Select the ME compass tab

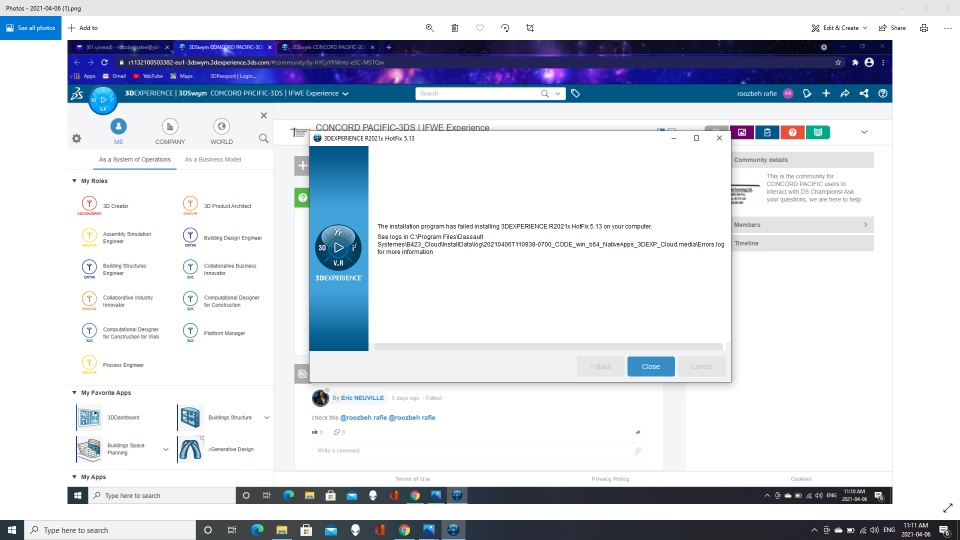click(x=118, y=132)
